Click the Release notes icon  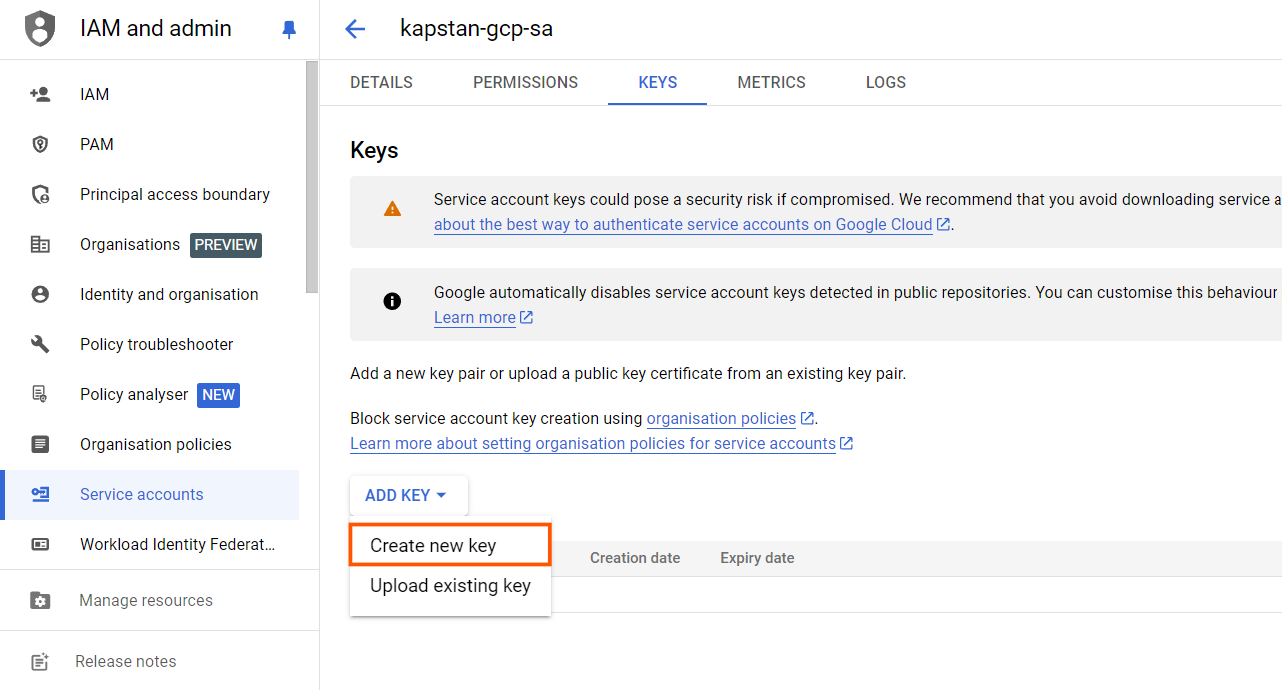[x=40, y=661]
